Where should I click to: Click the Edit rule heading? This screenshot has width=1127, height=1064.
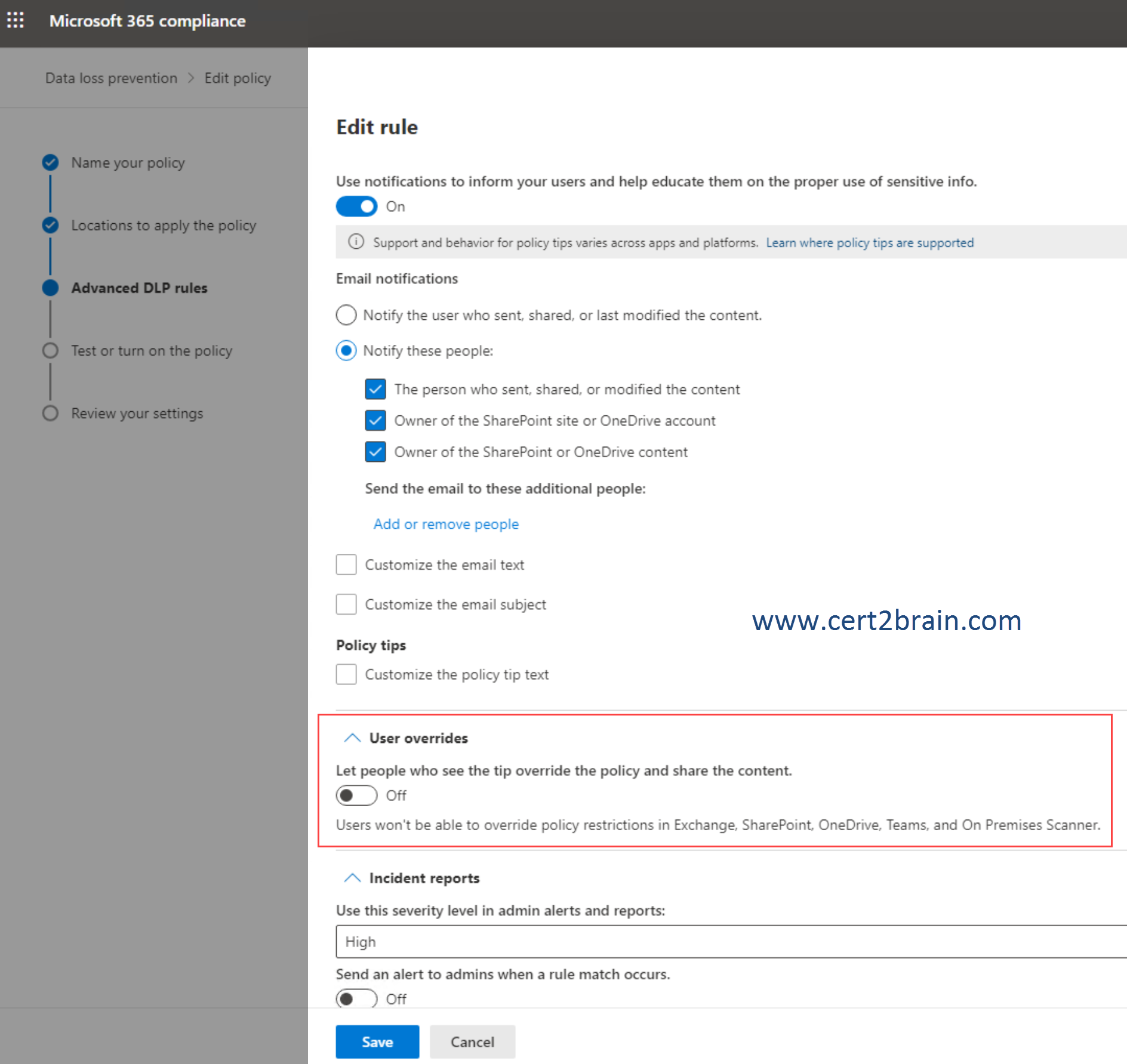377,127
